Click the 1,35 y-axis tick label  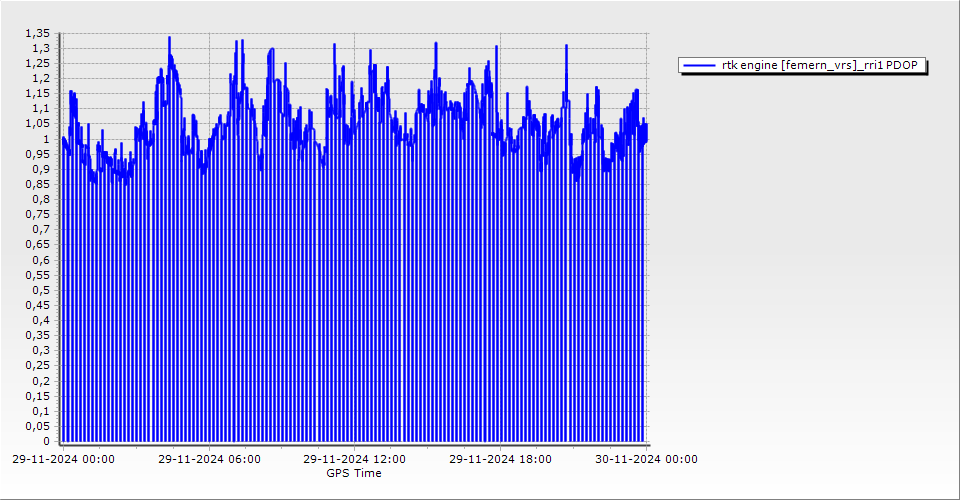point(38,33)
